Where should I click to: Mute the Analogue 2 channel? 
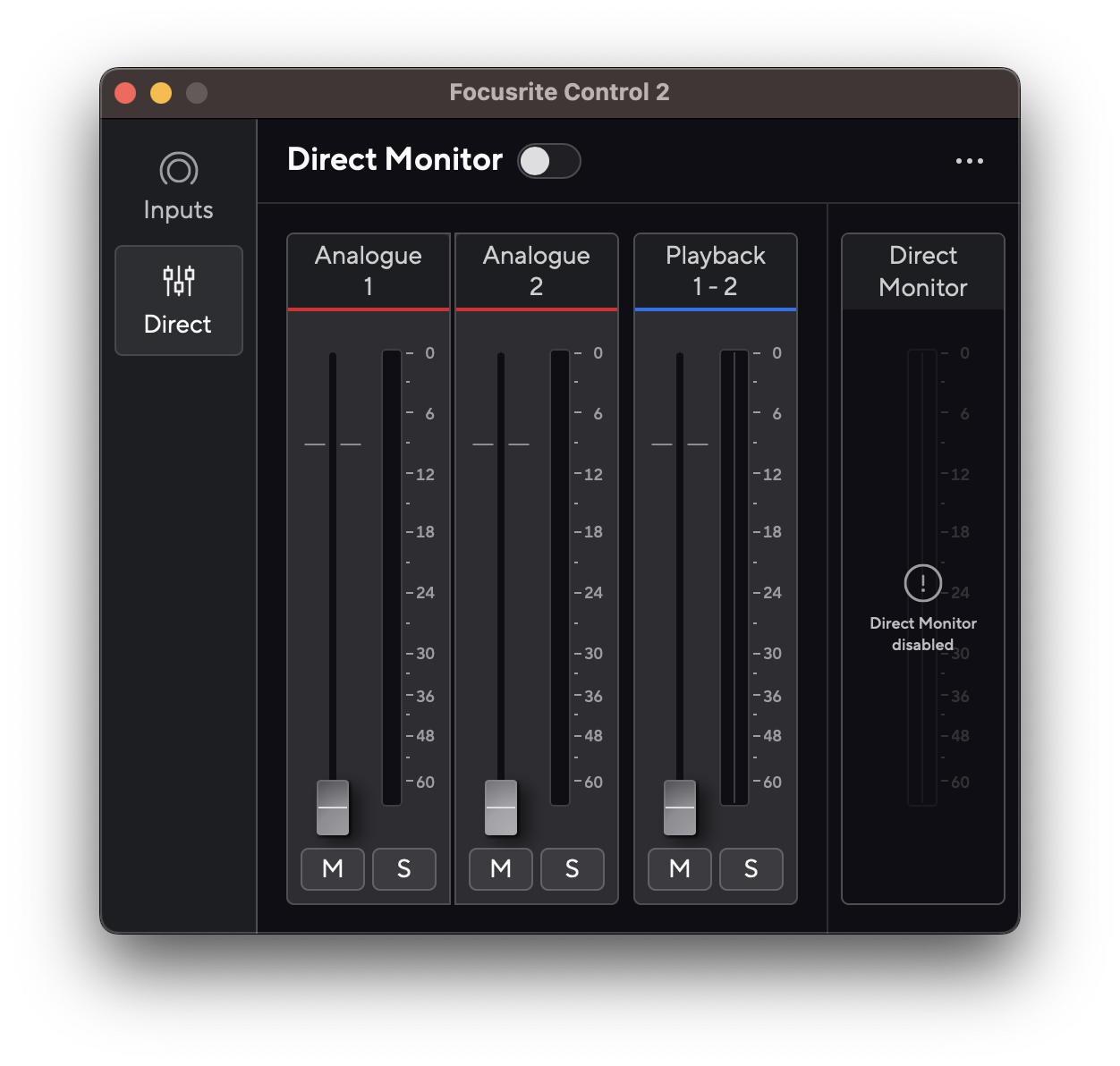(x=501, y=868)
